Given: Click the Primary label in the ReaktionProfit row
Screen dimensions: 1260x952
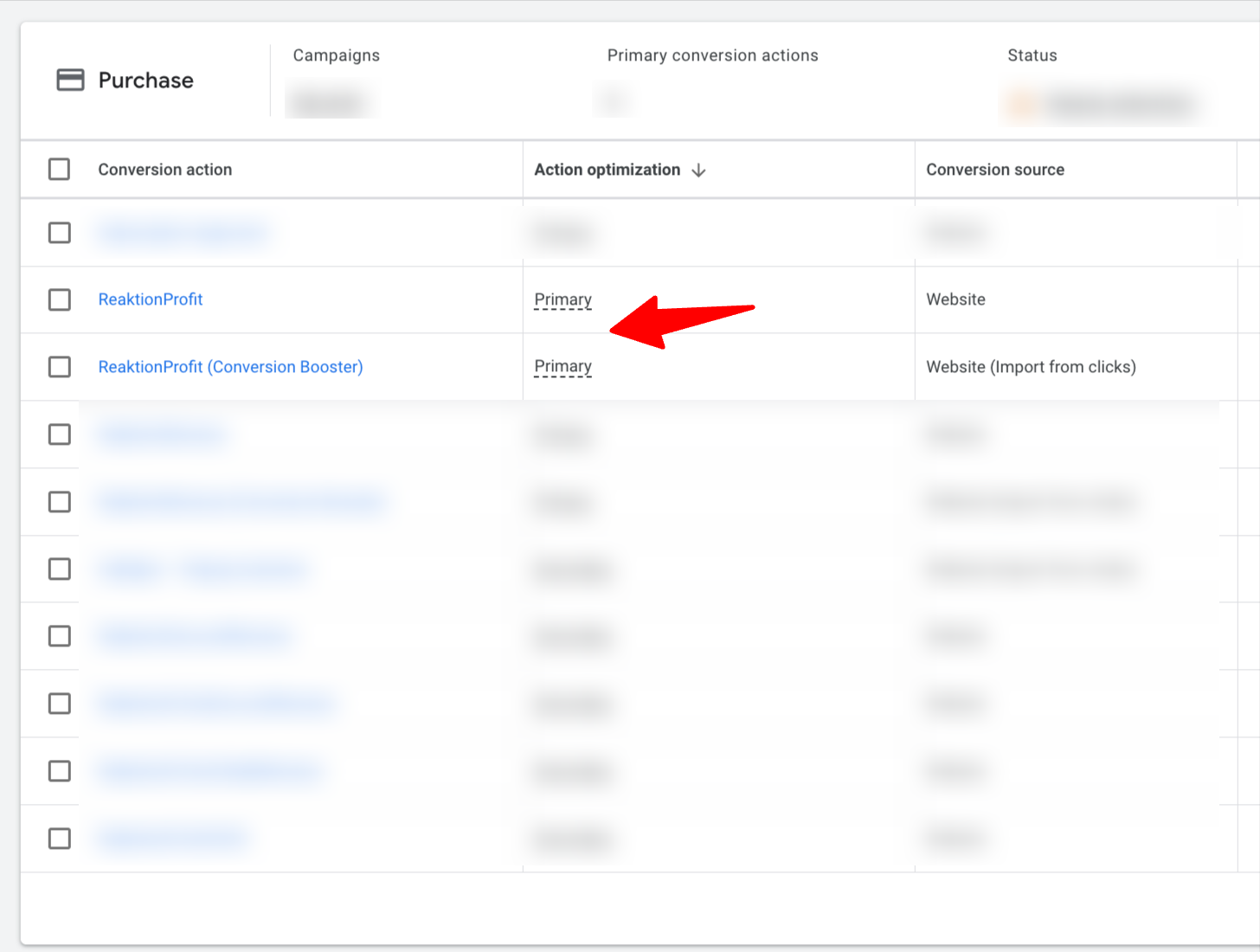Looking at the screenshot, I should point(562,299).
